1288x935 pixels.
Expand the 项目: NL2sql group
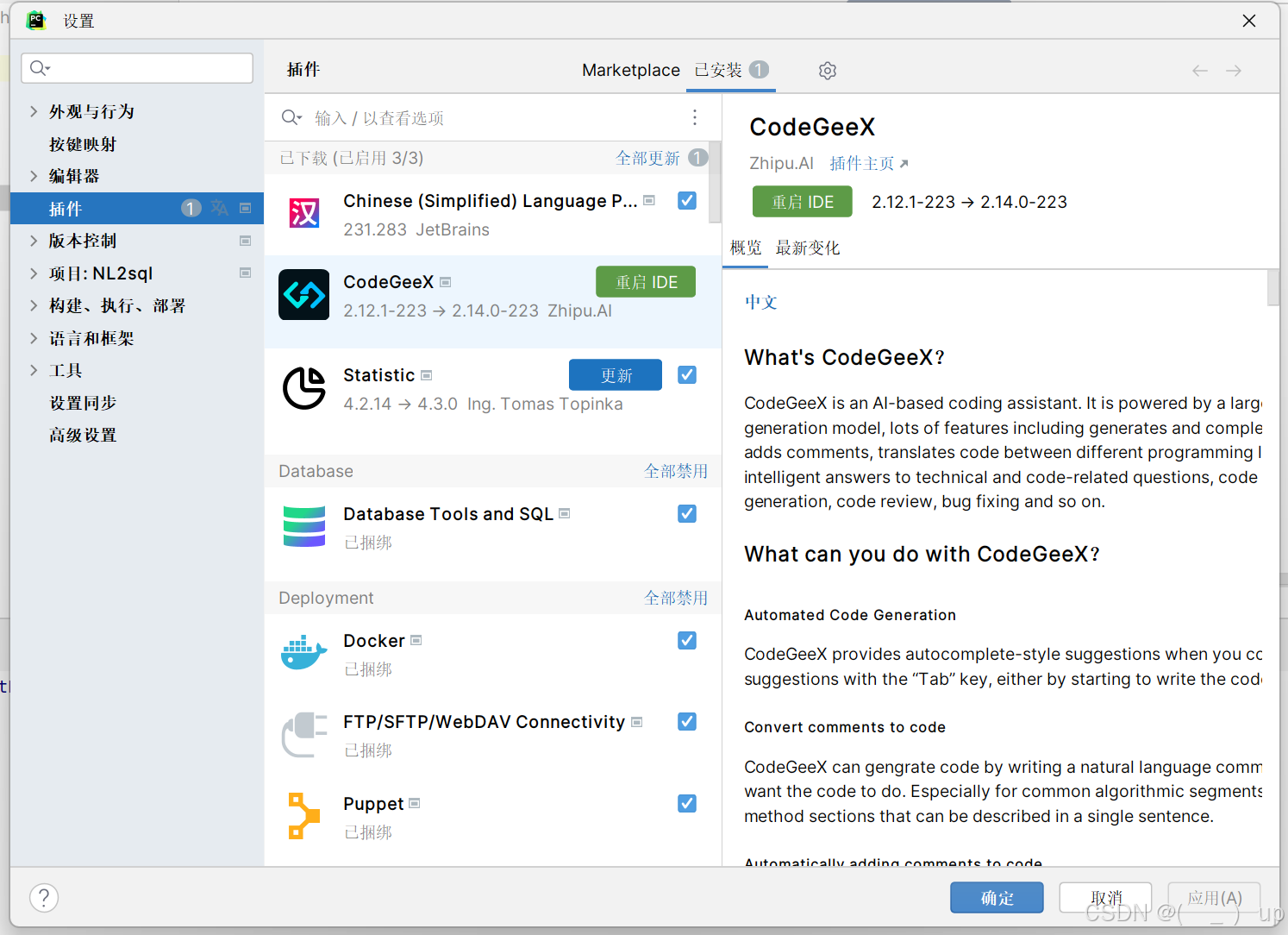[34, 273]
